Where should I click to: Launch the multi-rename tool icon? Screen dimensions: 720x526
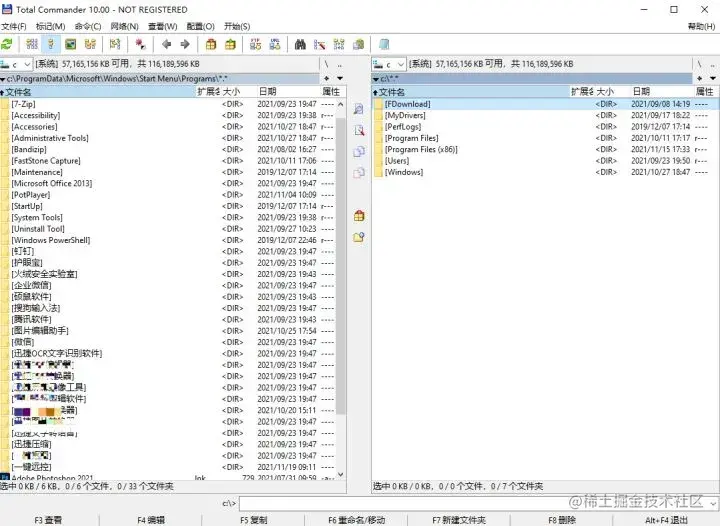[x=320, y=45]
